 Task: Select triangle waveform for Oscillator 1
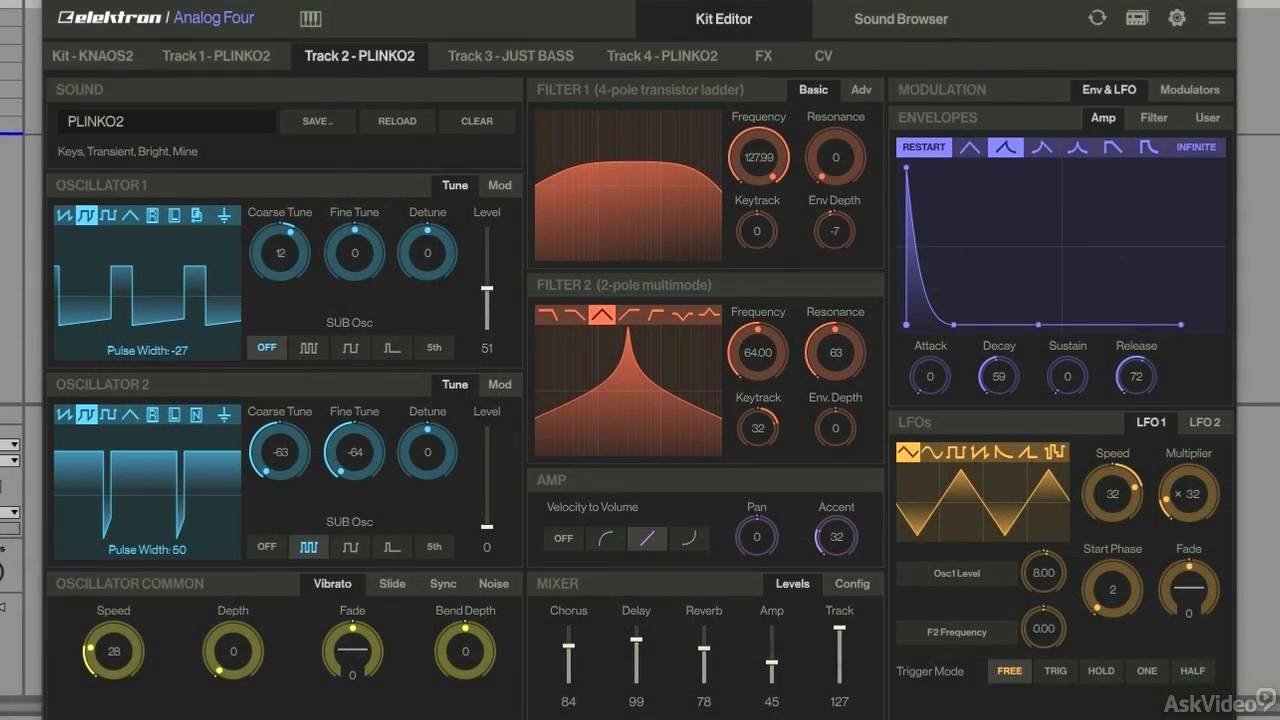click(130, 215)
